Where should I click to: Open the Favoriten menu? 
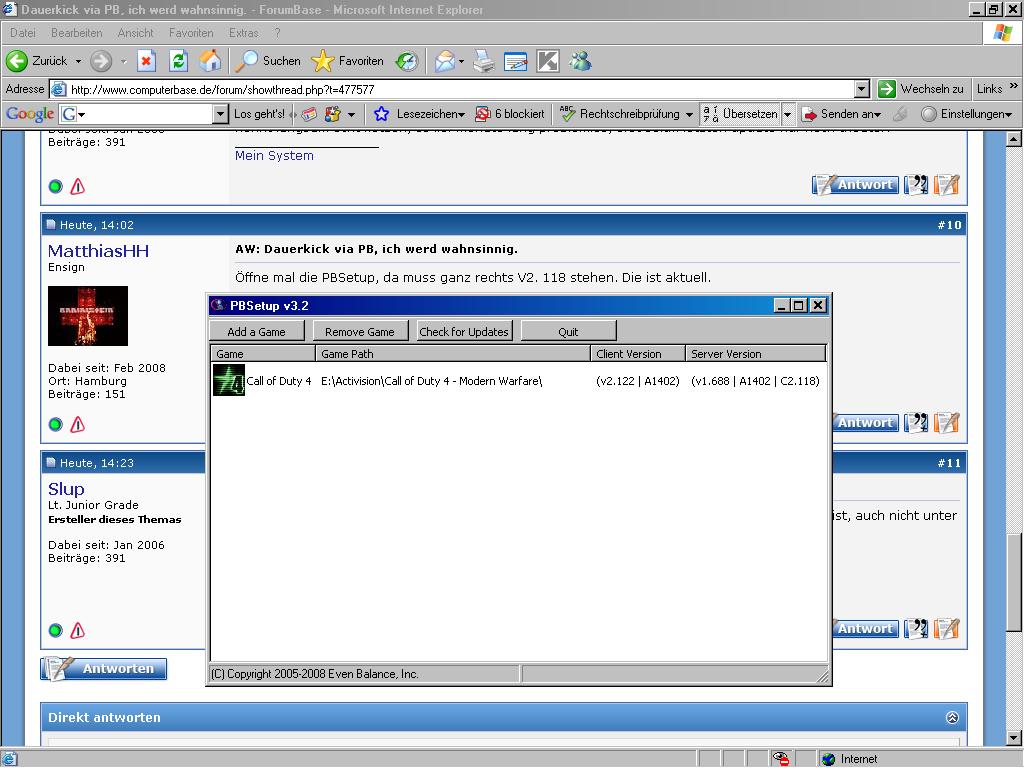pyautogui.click(x=191, y=33)
